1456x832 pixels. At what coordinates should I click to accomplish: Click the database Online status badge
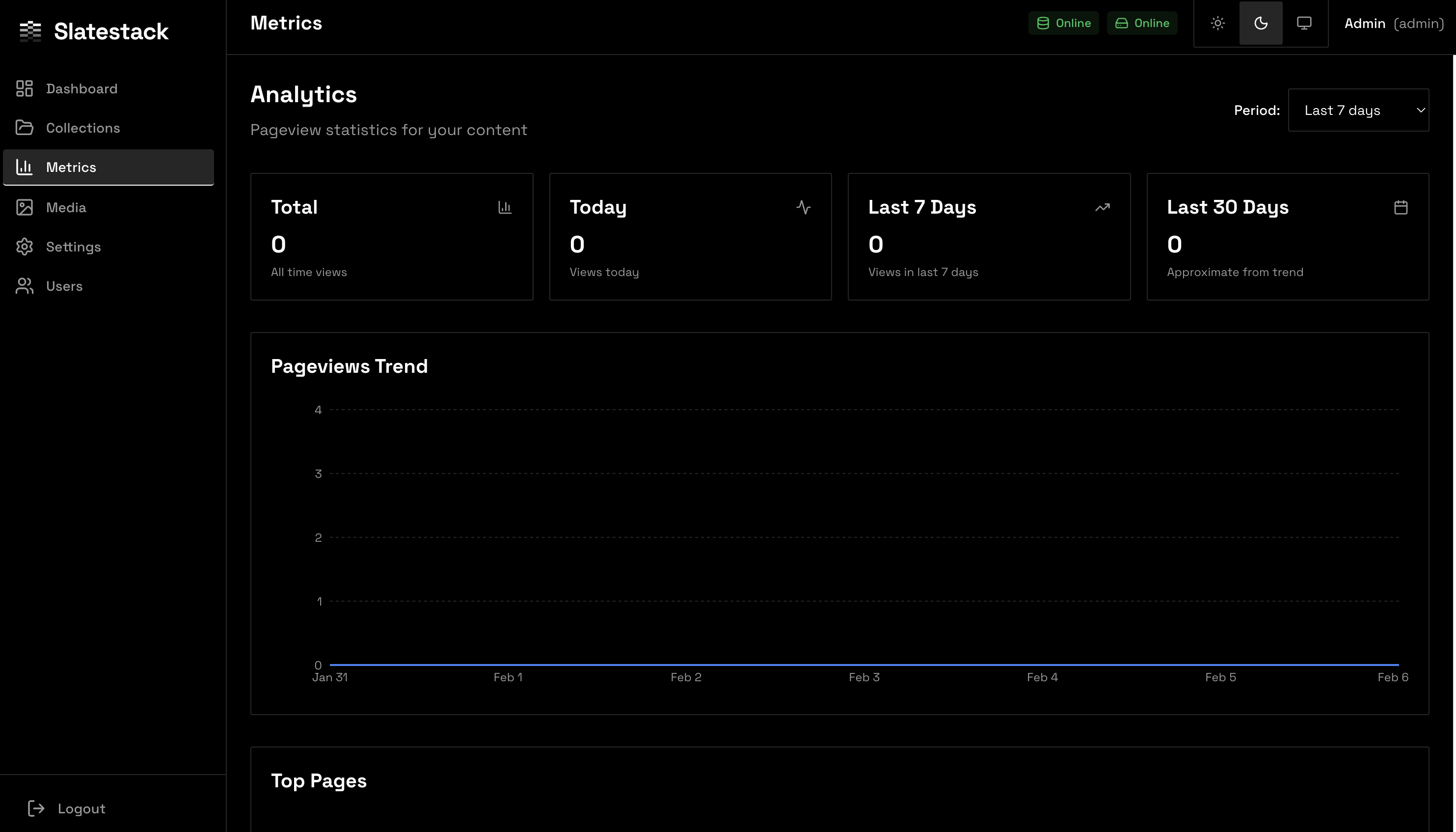pyautogui.click(x=1063, y=24)
